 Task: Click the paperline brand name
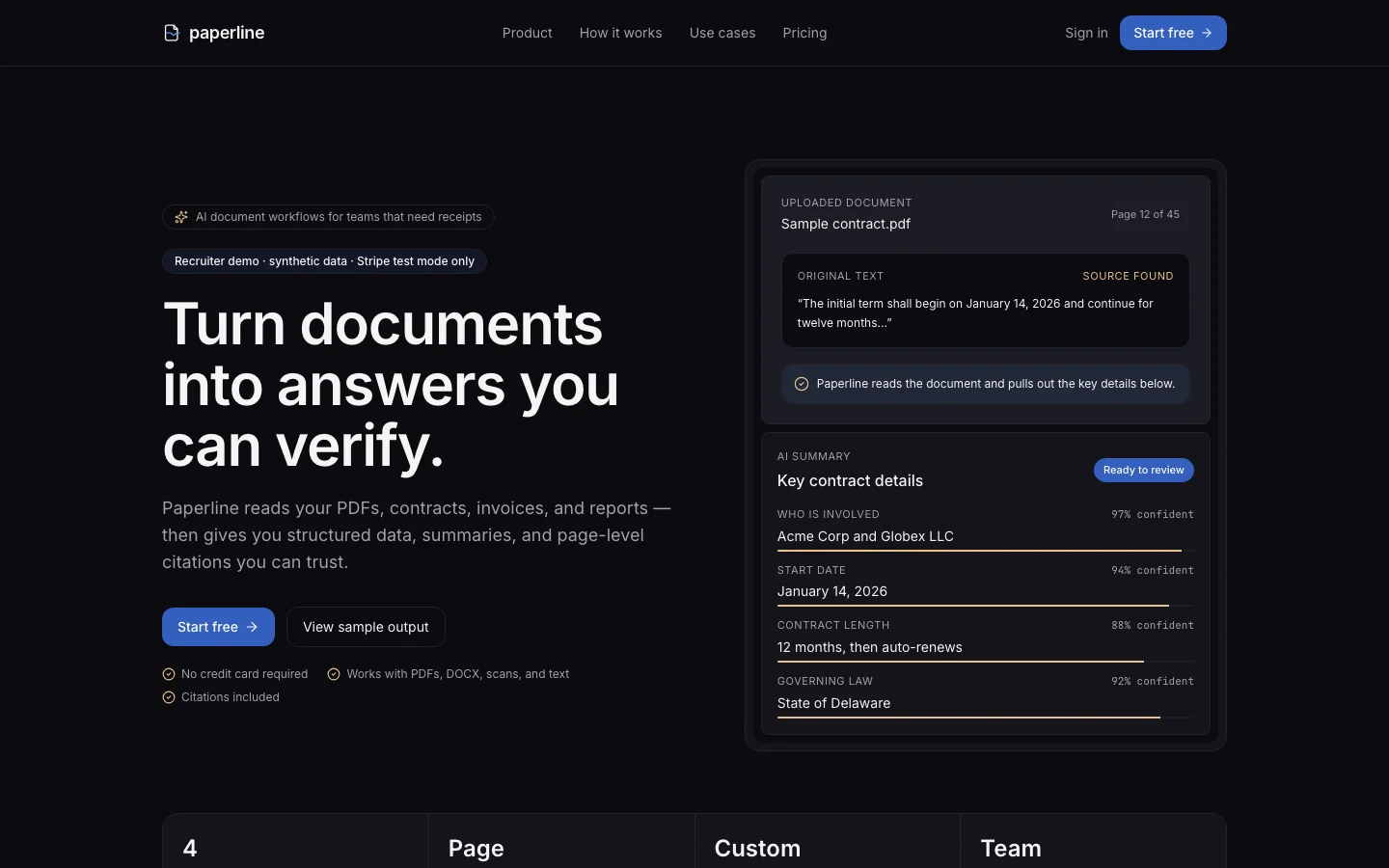point(227,33)
